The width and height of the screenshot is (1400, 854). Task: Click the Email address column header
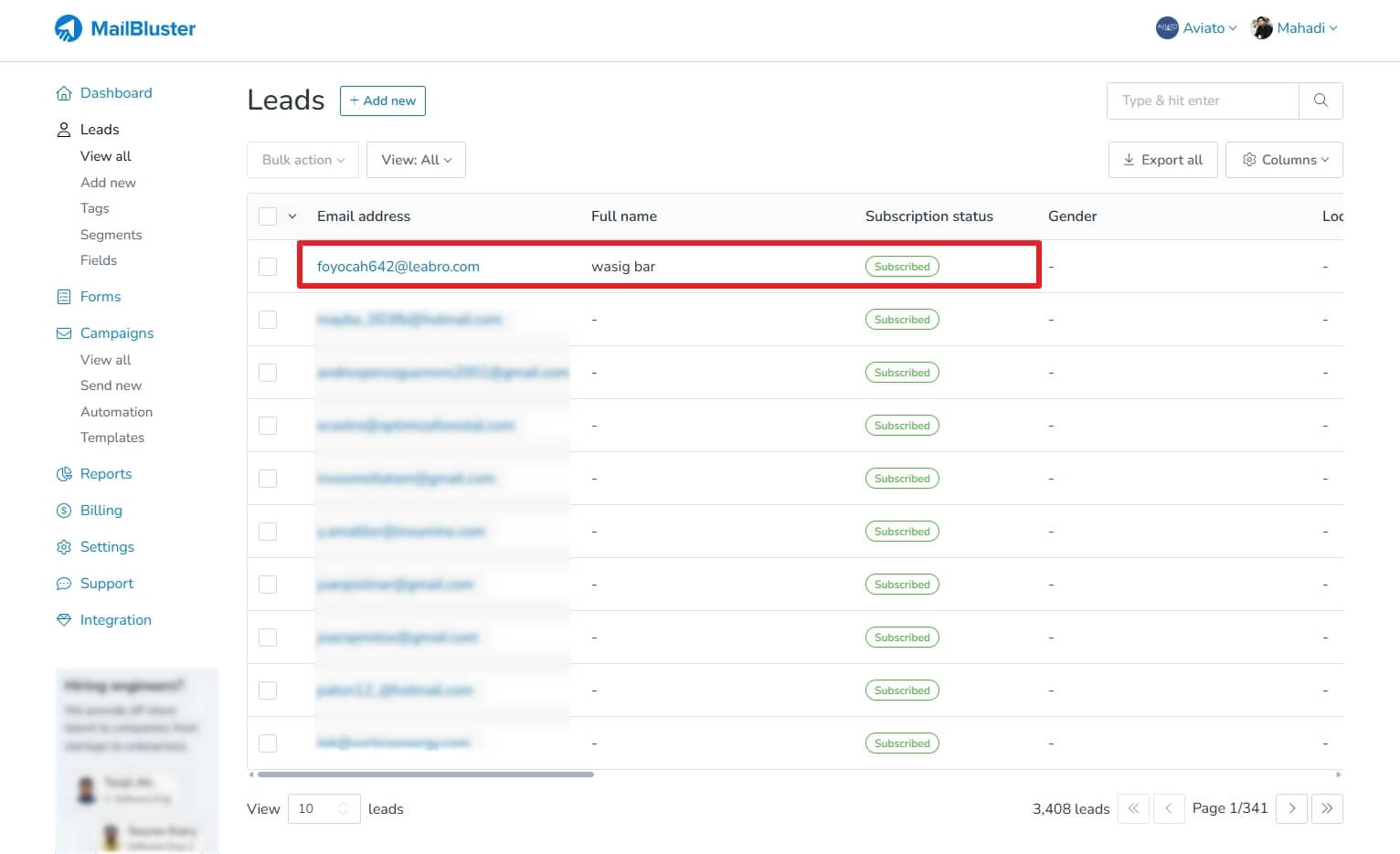(x=364, y=216)
